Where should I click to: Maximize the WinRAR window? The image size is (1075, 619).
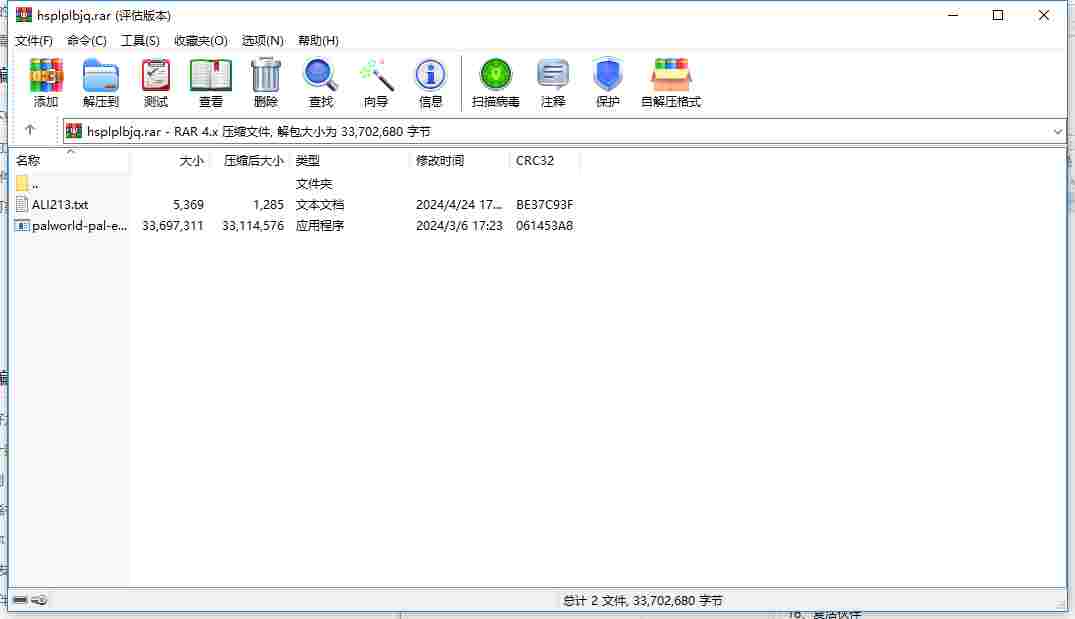998,15
